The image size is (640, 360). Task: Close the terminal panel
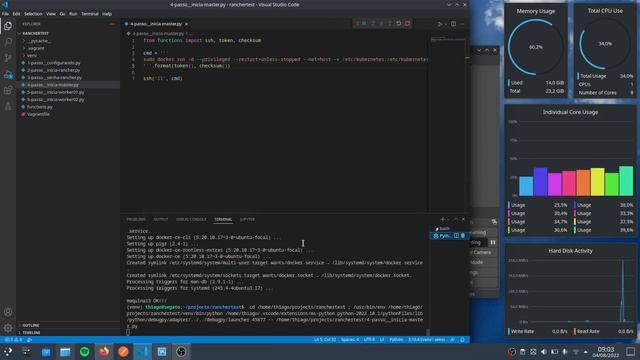click(x=463, y=220)
